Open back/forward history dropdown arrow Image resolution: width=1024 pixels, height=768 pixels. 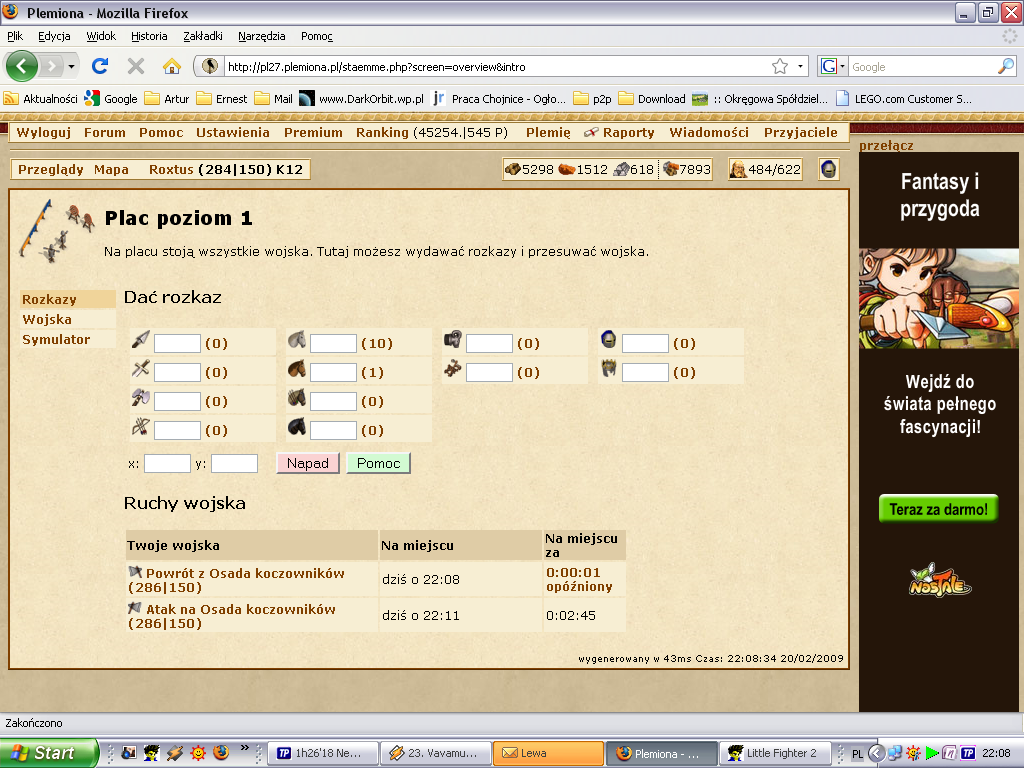tap(71, 66)
